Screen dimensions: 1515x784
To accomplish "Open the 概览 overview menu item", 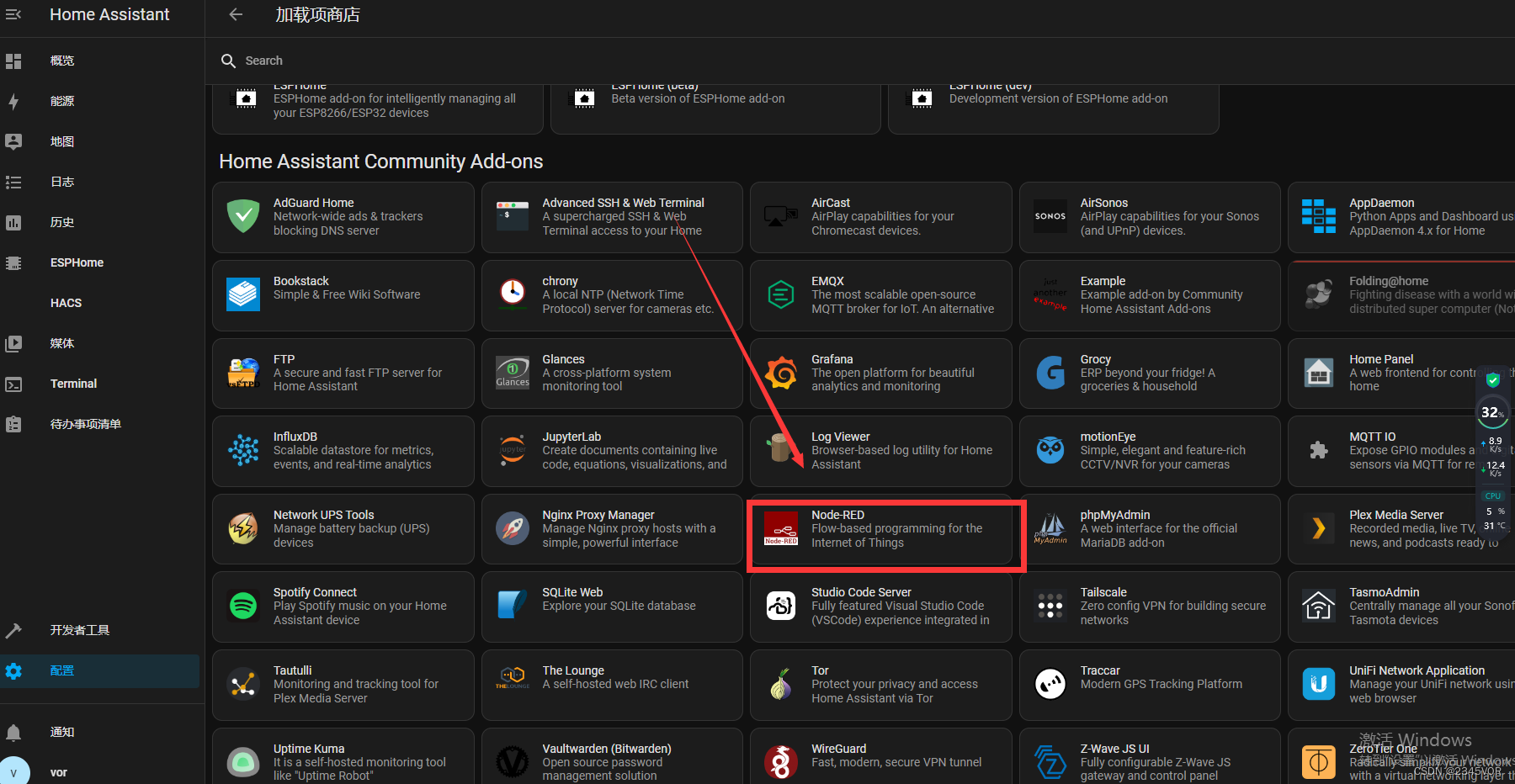I will 101,61.
